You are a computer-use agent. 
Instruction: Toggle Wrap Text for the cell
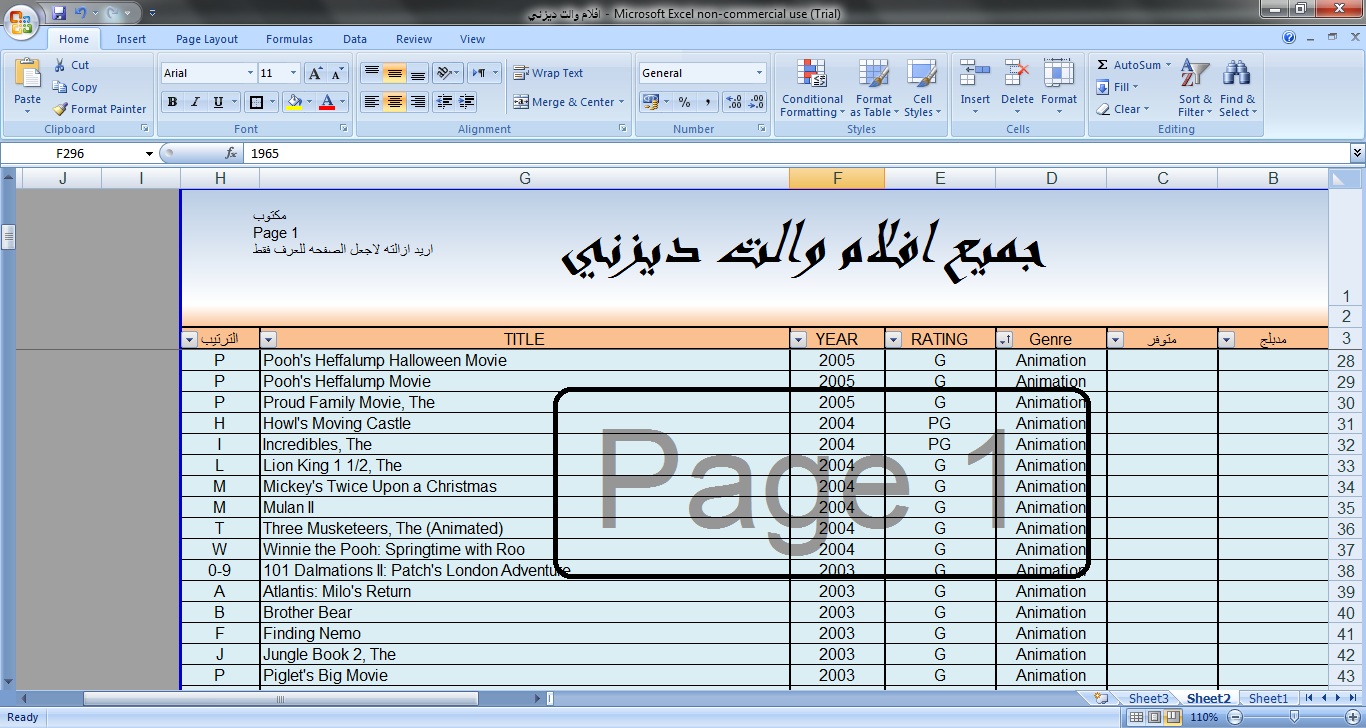pyautogui.click(x=548, y=73)
